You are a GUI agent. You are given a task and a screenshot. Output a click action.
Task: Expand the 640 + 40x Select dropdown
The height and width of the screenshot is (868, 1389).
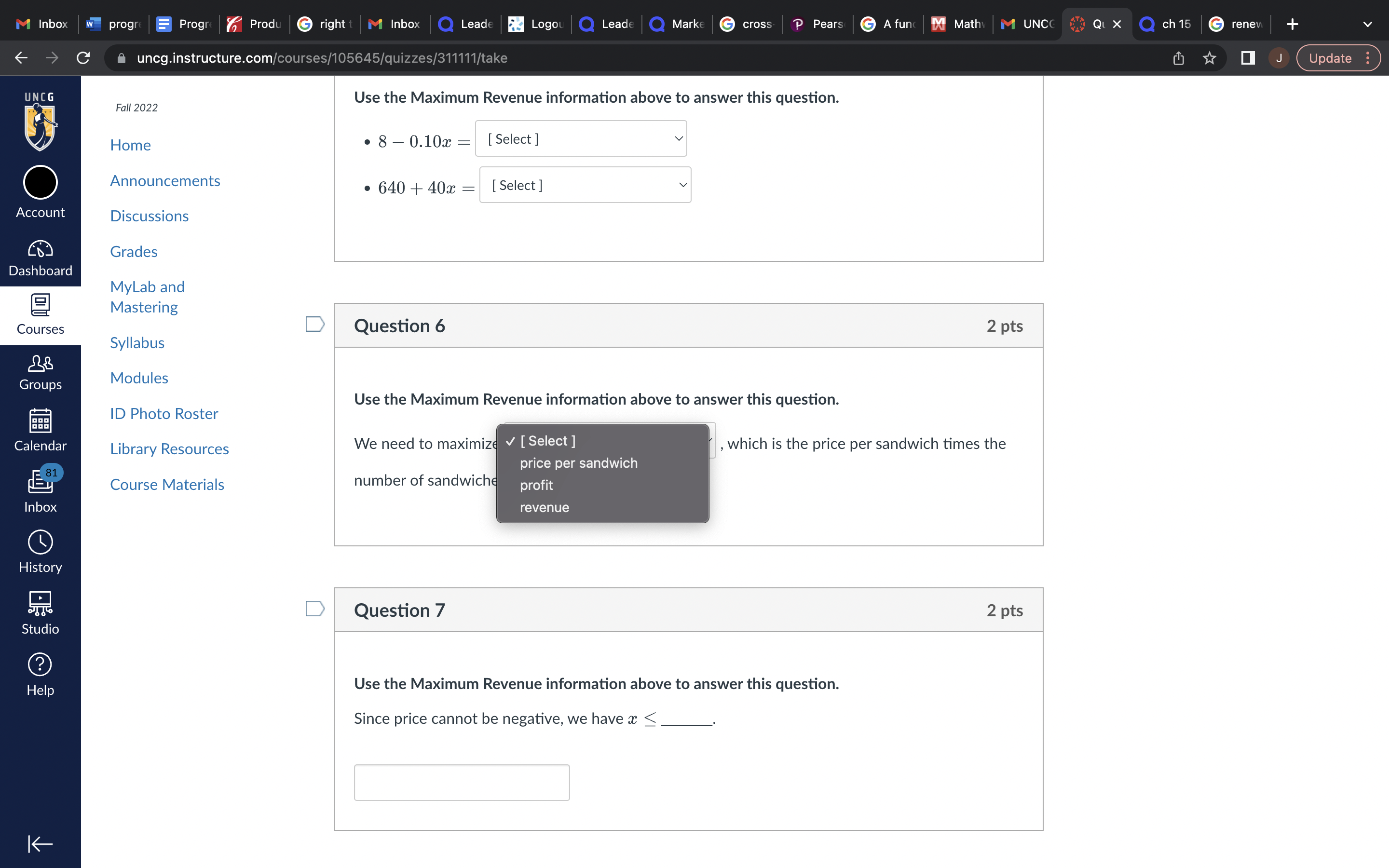click(585, 185)
